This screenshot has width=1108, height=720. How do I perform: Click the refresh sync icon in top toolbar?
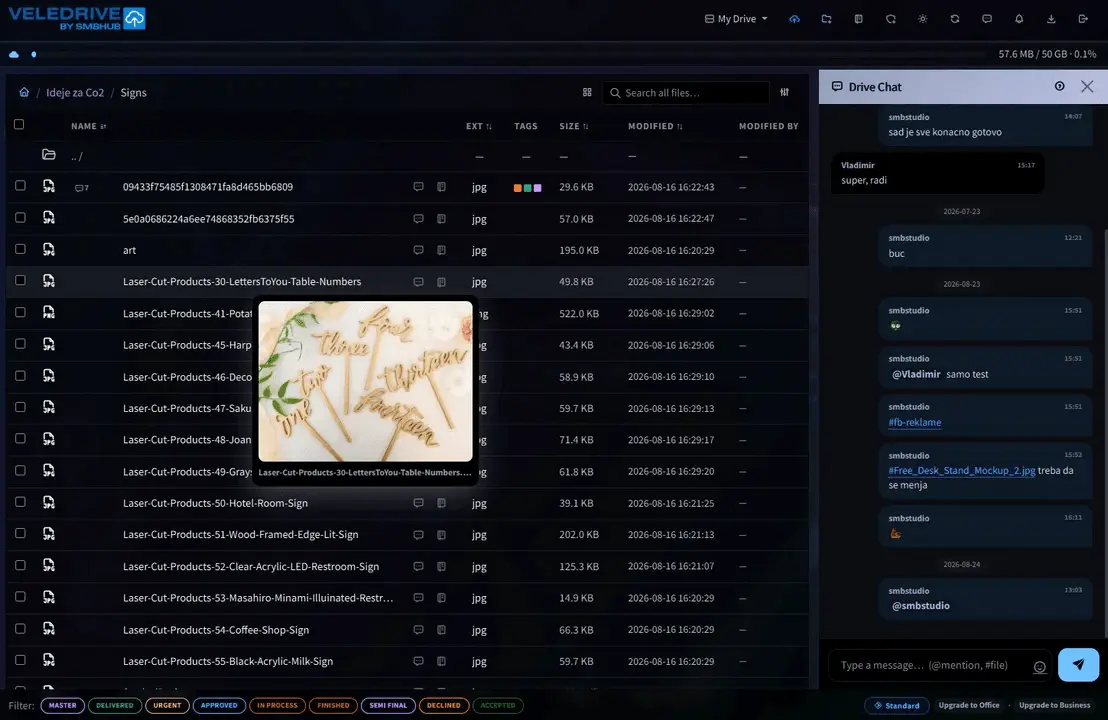tap(955, 19)
